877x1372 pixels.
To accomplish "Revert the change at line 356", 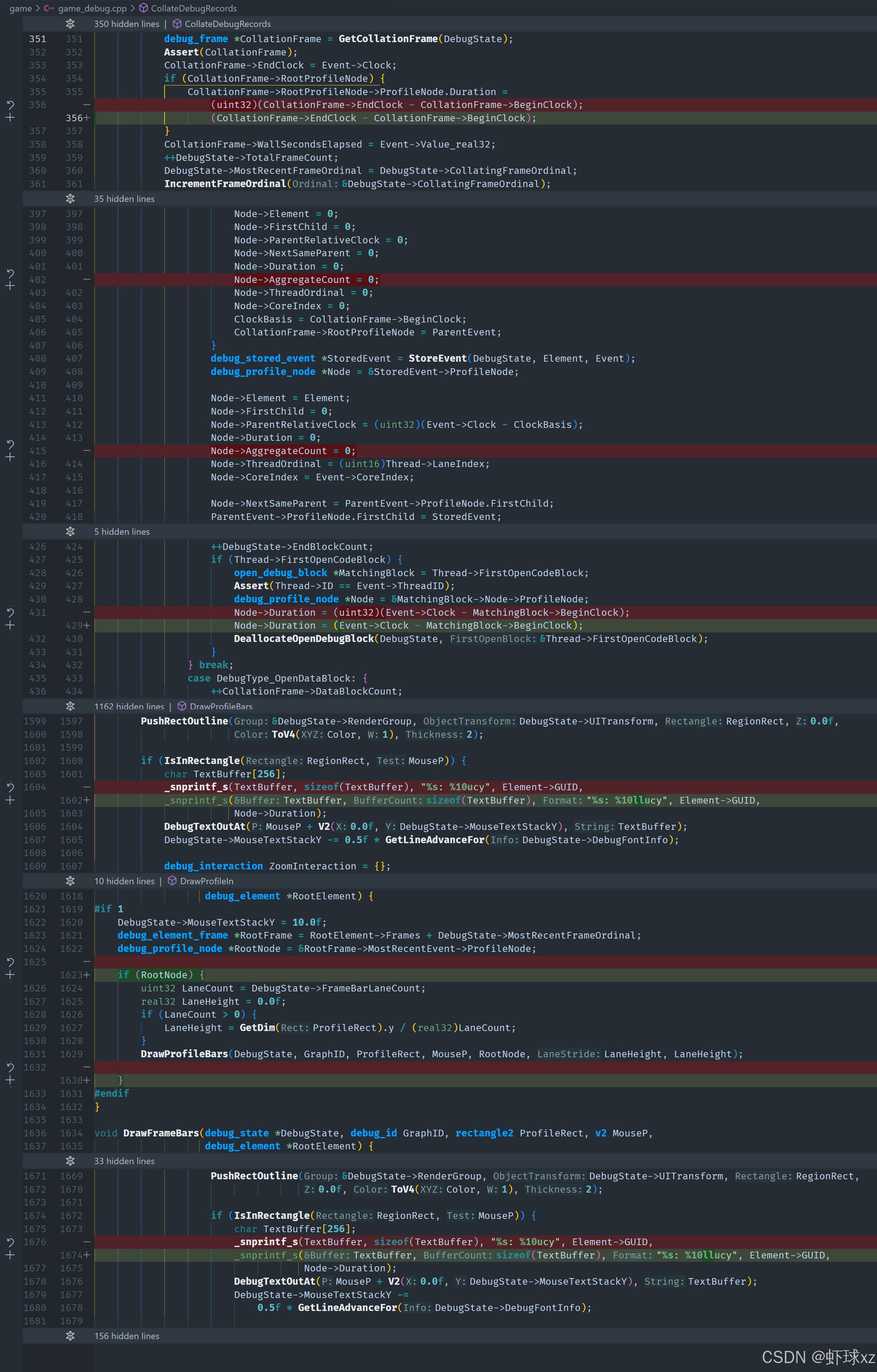I will point(10,105).
